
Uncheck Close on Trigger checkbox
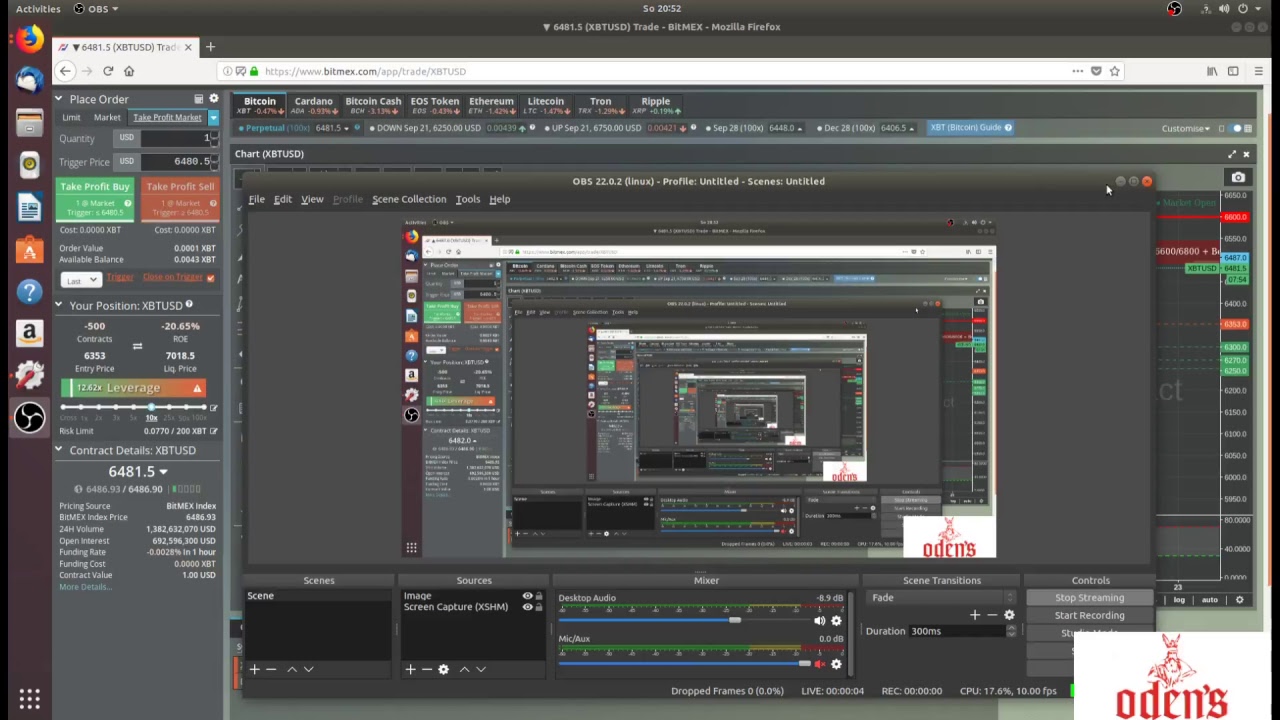coord(210,278)
